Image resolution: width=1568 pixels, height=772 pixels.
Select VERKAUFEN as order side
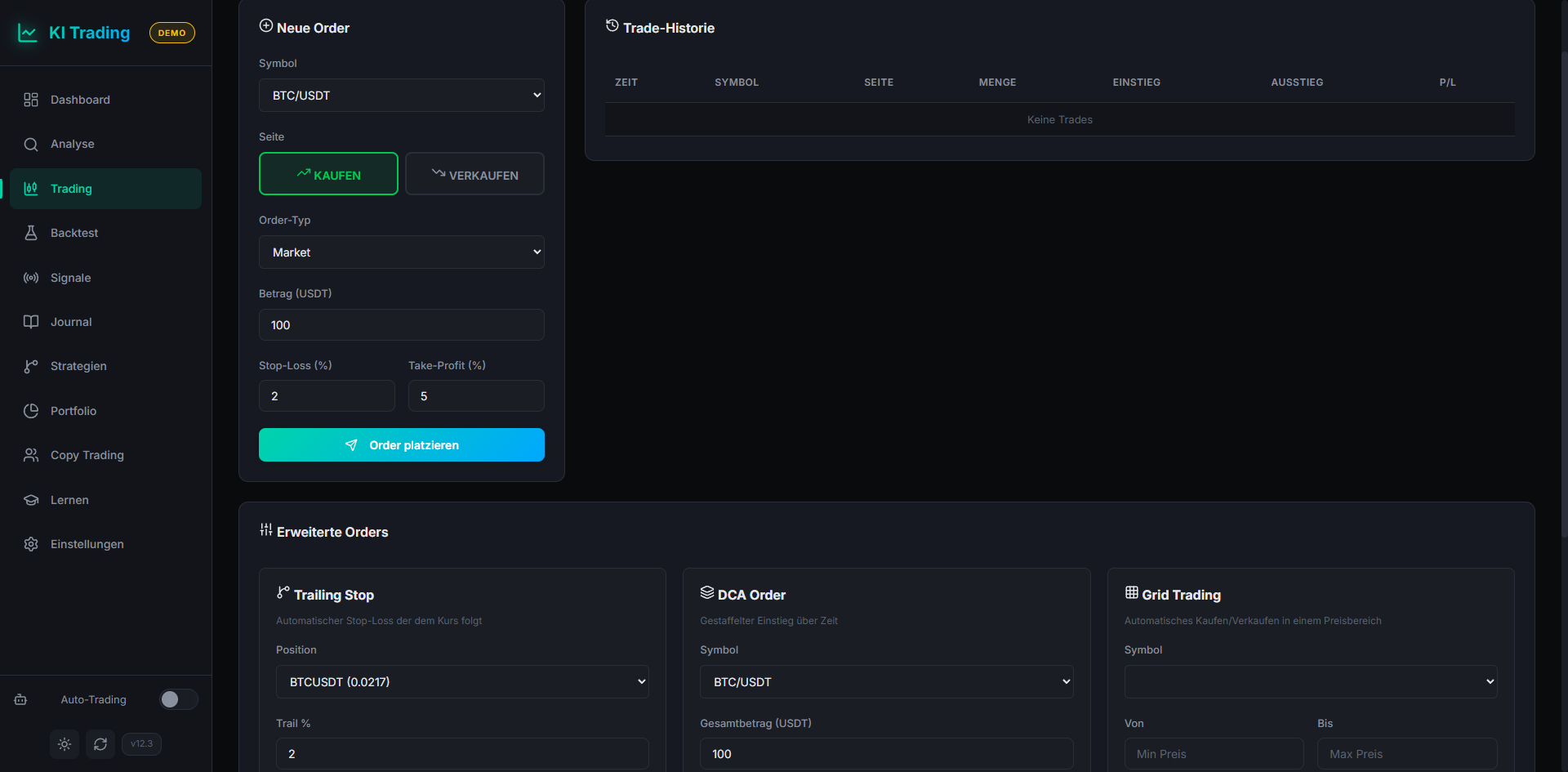[474, 174]
